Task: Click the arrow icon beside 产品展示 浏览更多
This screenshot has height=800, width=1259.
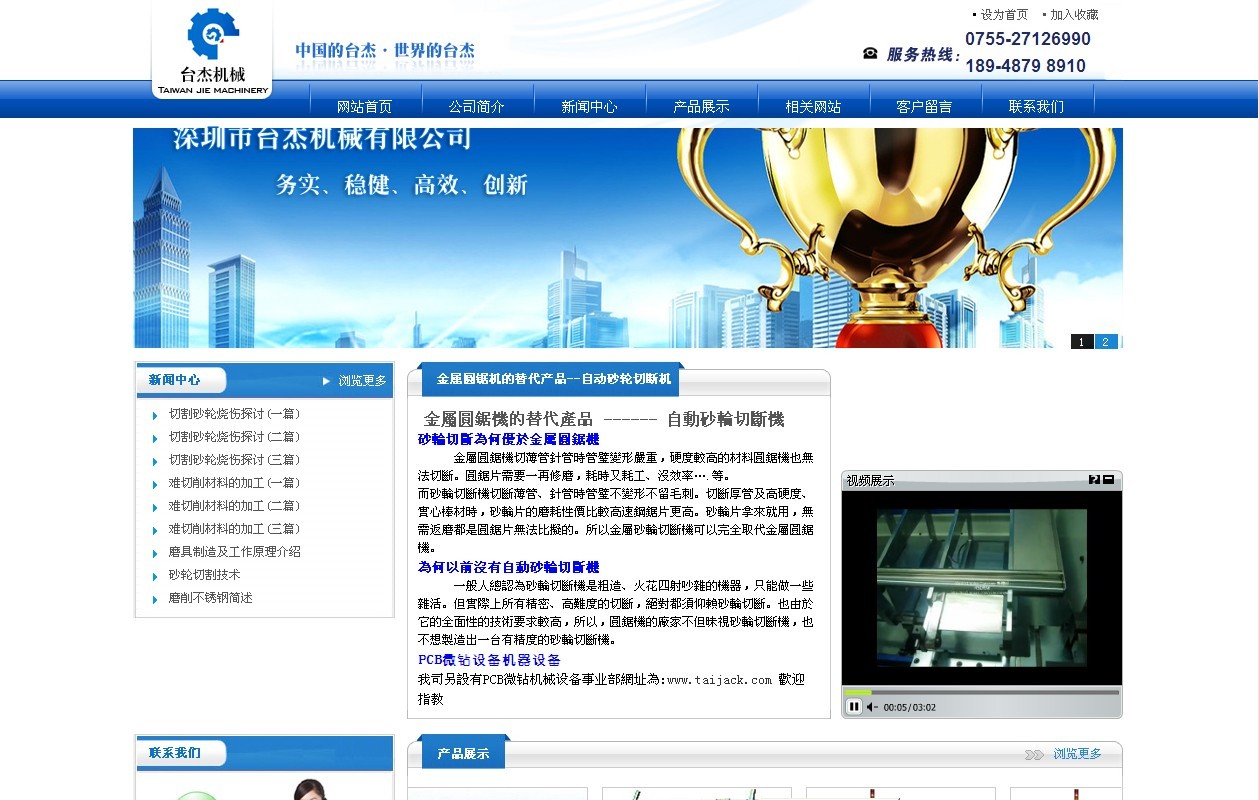Action: click(1034, 754)
